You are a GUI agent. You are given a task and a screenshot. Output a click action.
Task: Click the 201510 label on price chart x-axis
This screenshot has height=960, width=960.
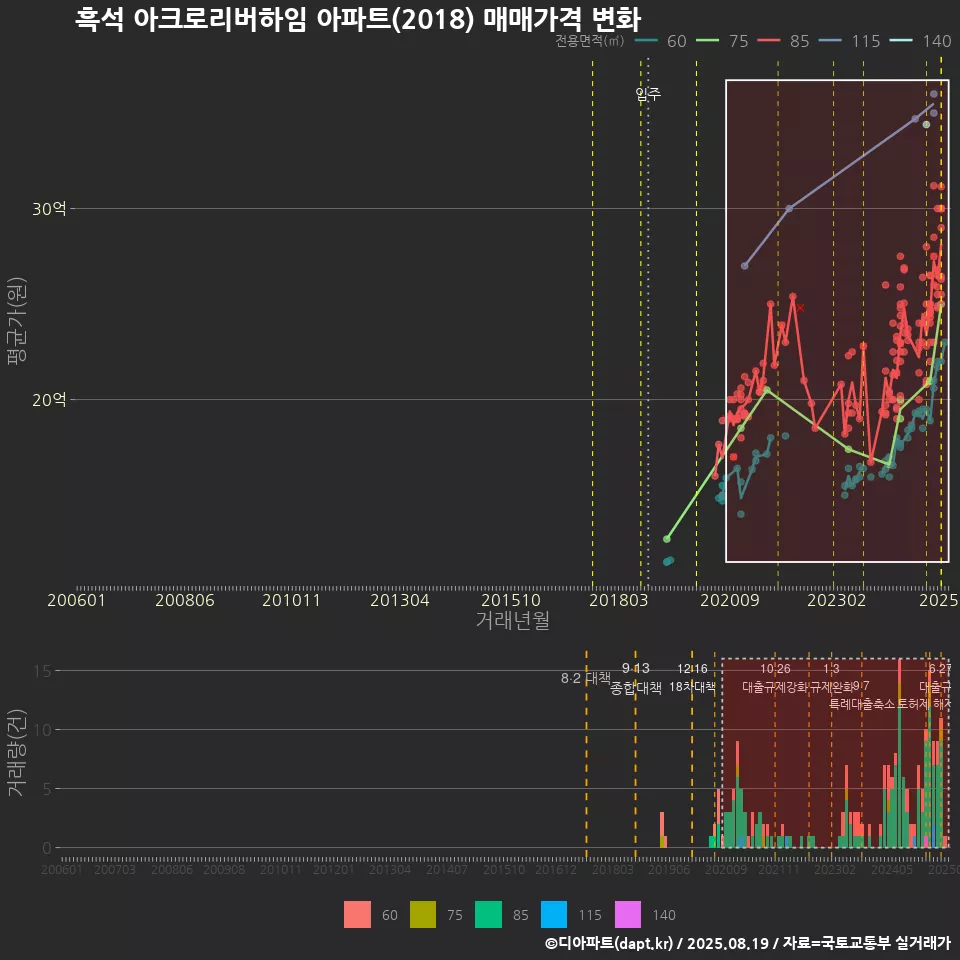[x=511, y=600]
